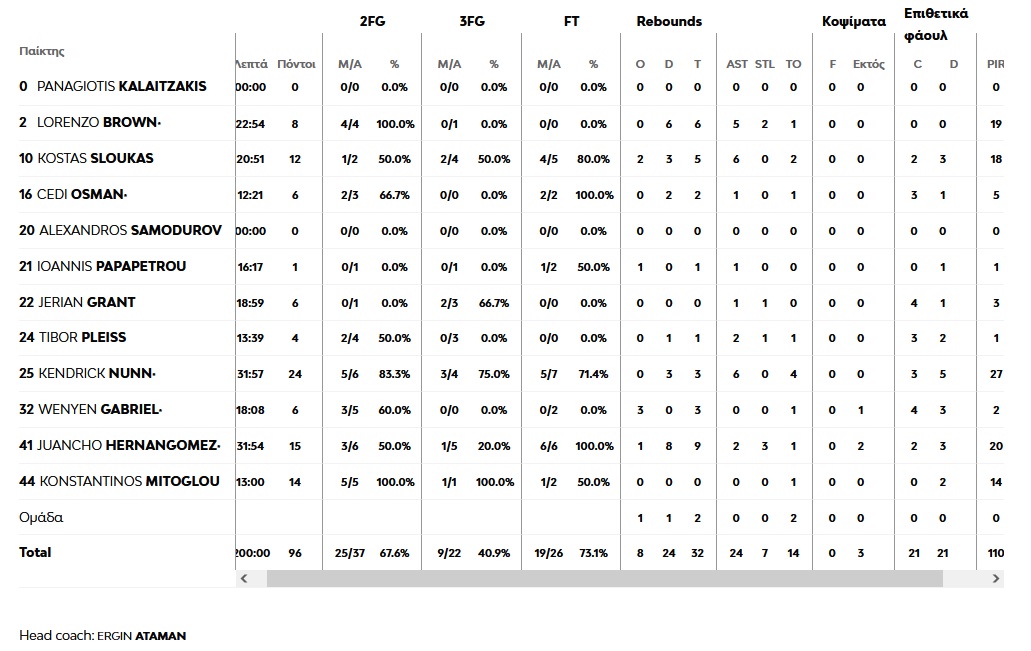Click the Rebounds column group header
This screenshot has width=1031, height=651.
pos(669,21)
